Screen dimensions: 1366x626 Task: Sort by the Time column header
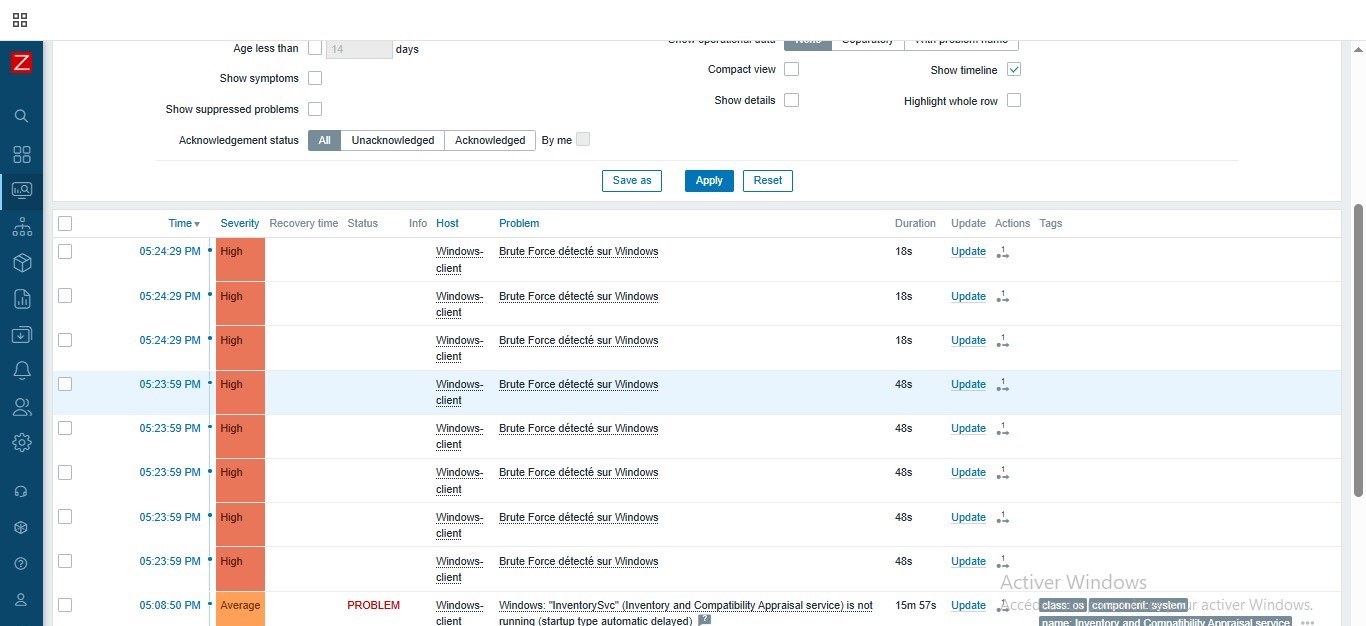pos(184,223)
